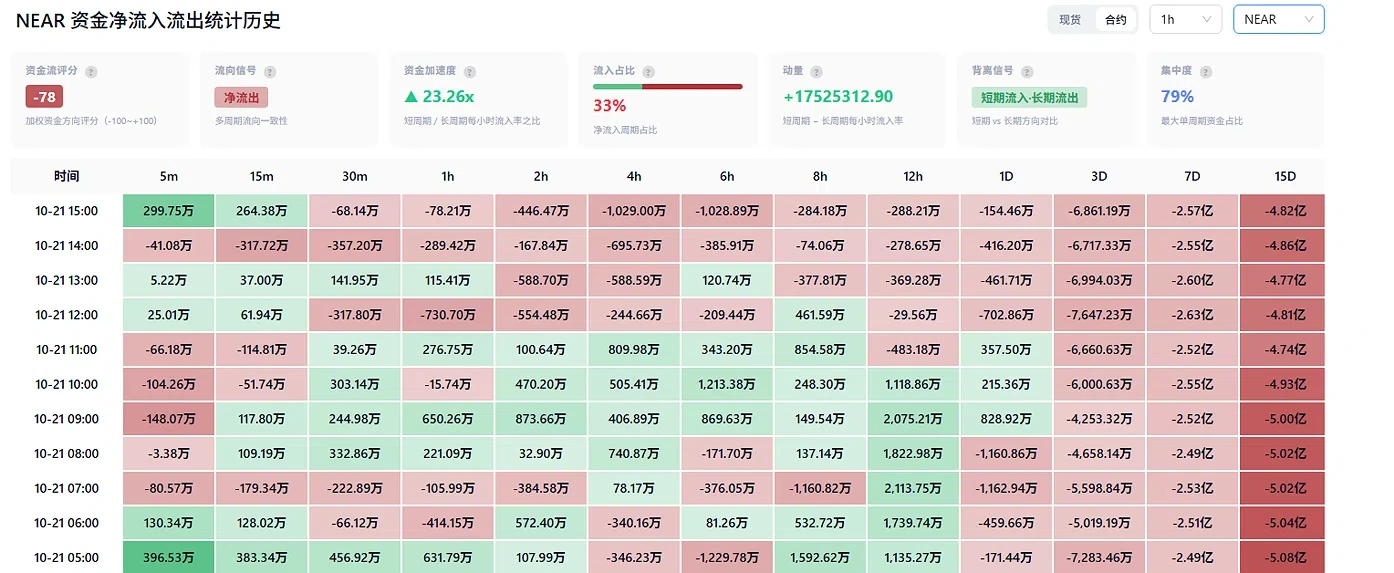Viewport: 1394px width, 573px height.
Task: Click the page title NEAR 资金净流入流出统计历史
Action: coord(148,20)
